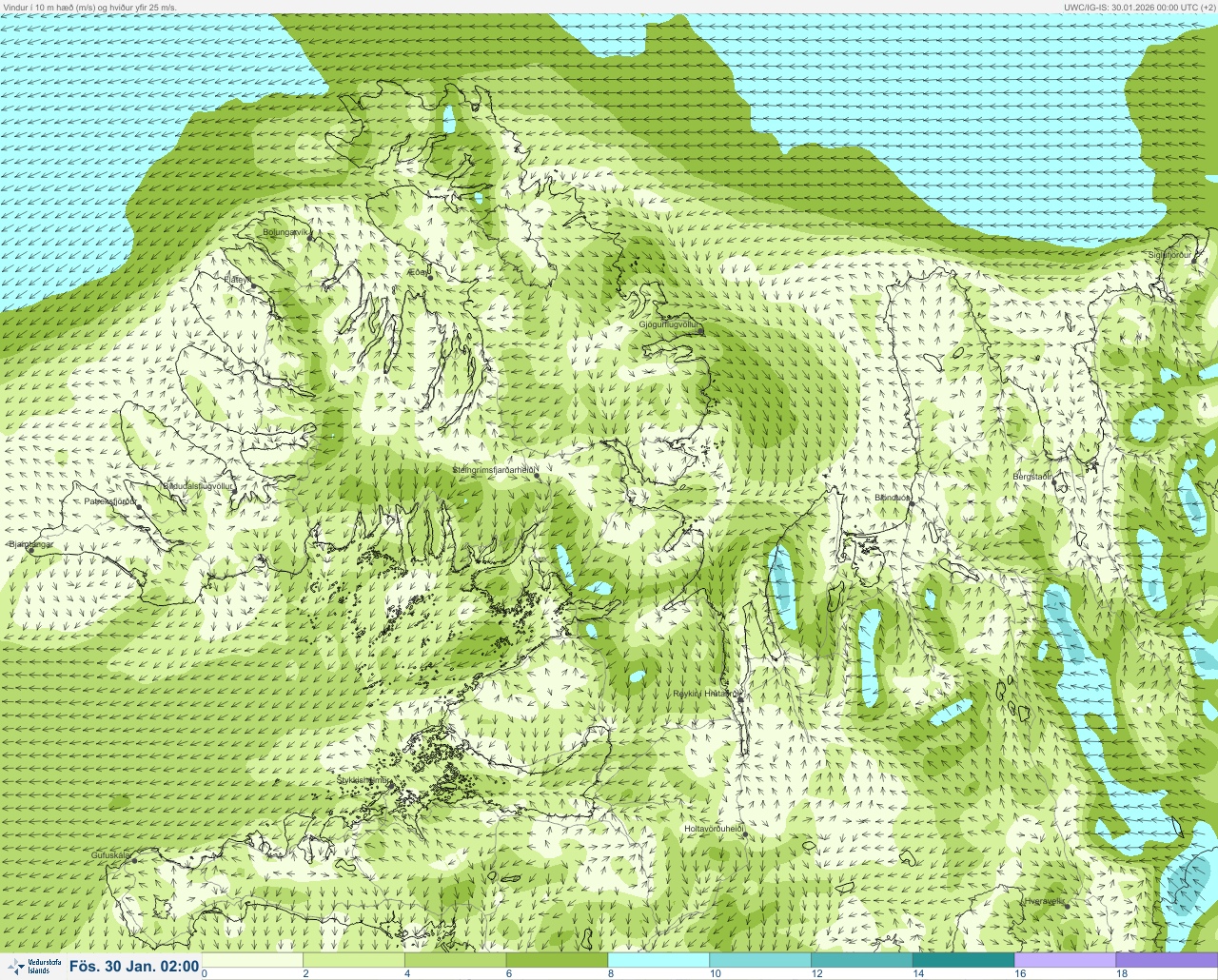Select the 2–4 m/s light green legend swatch
Viewport: 1218px width, 980px height.
(x=354, y=960)
